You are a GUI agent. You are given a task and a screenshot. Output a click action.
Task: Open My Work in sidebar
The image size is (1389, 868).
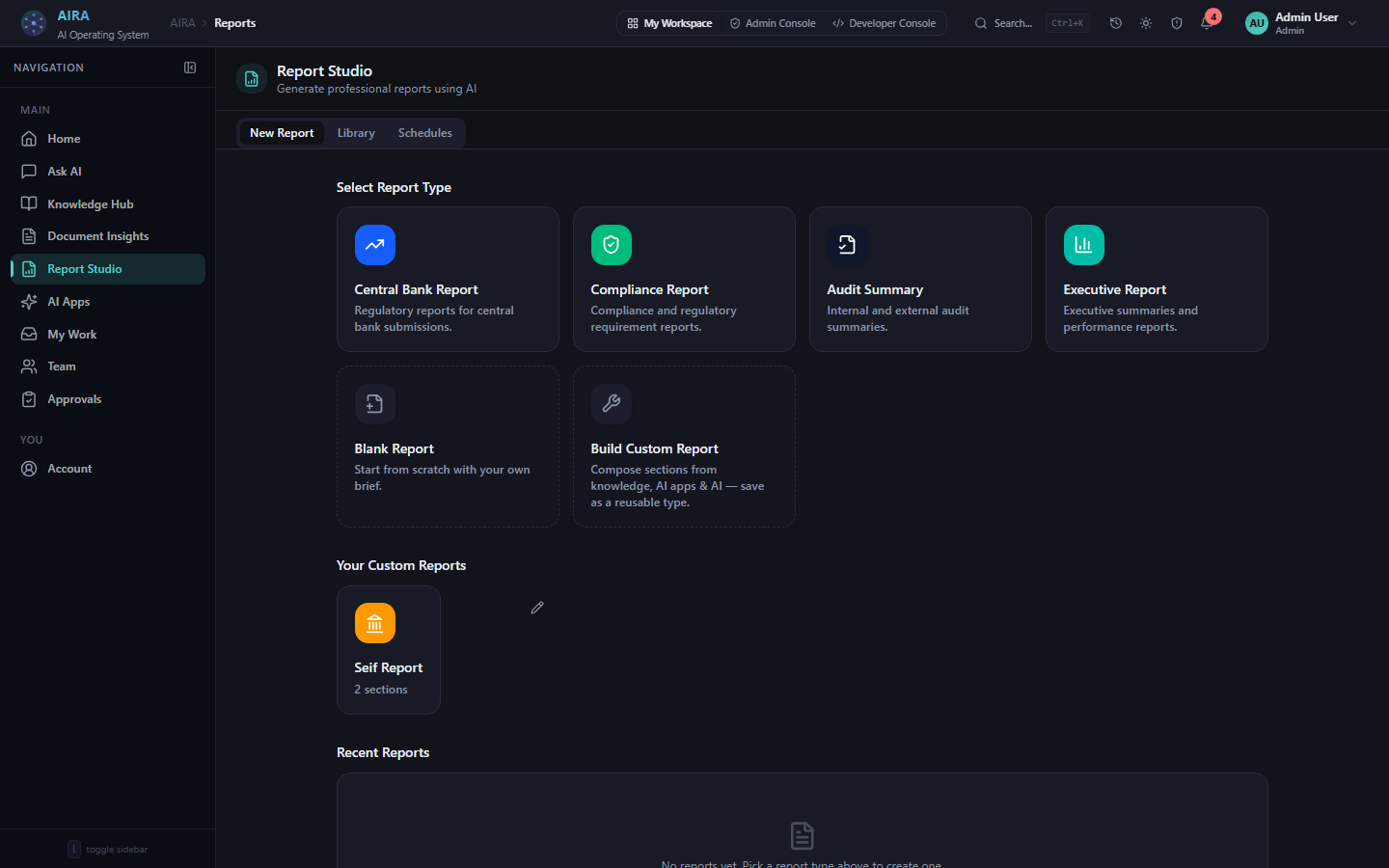pos(108,335)
